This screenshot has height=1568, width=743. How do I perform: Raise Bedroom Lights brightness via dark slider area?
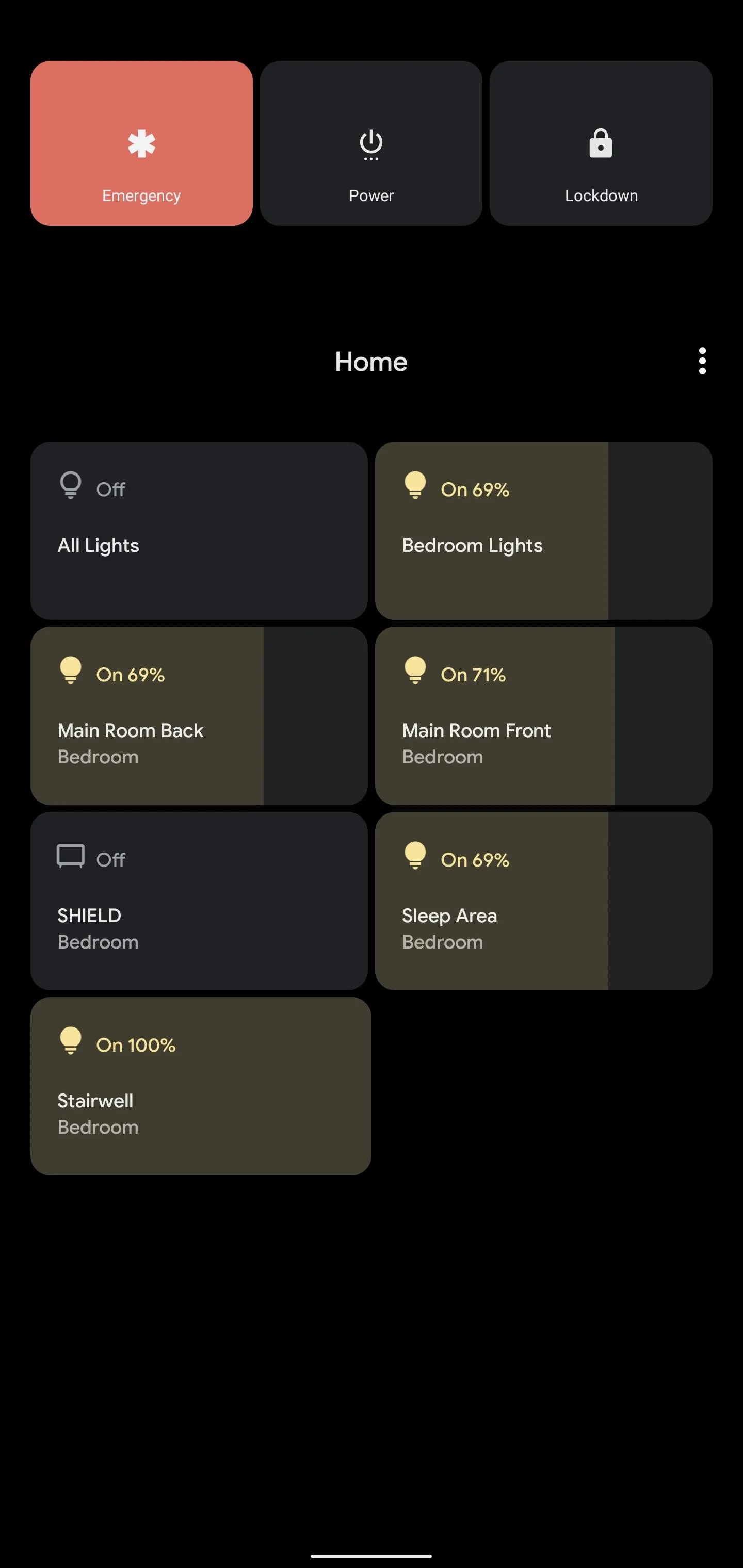pyautogui.click(x=660, y=531)
